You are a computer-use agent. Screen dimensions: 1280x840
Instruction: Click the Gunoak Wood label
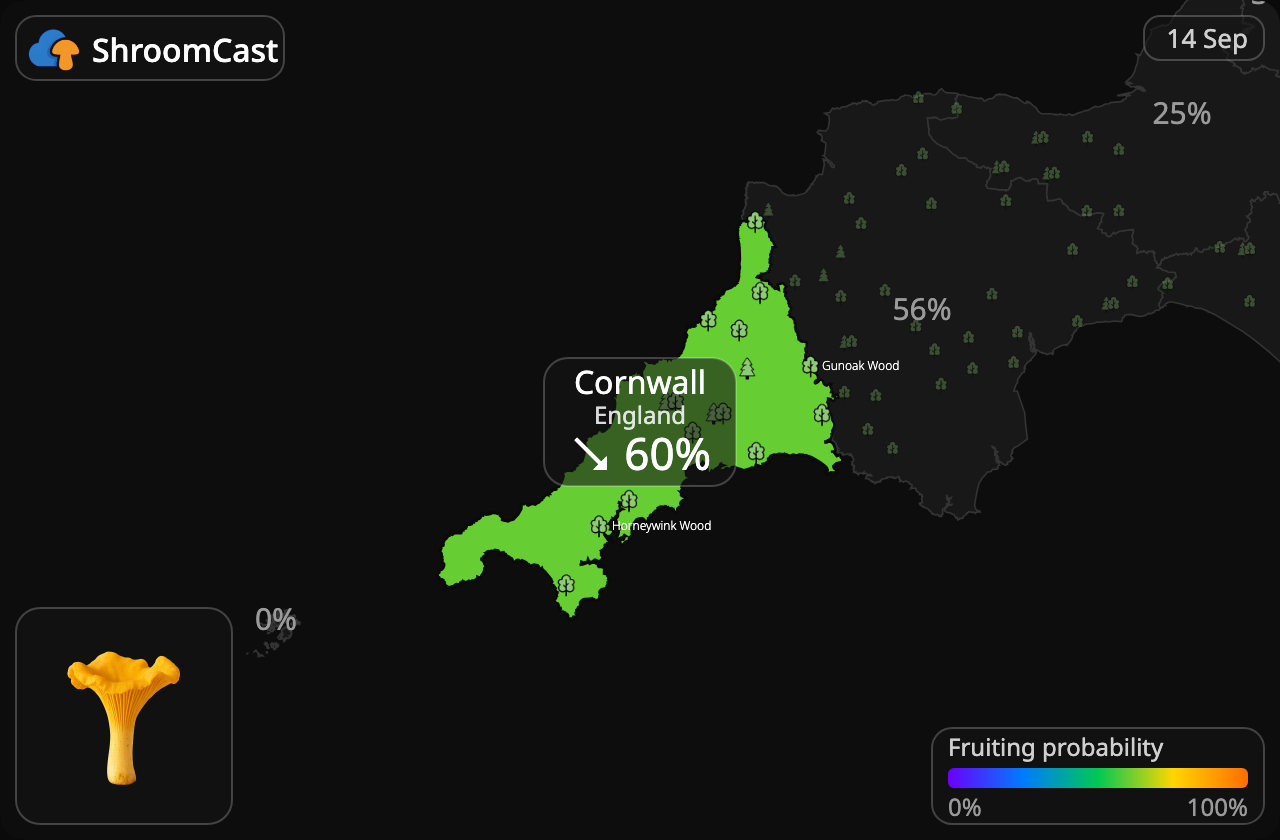click(x=860, y=366)
